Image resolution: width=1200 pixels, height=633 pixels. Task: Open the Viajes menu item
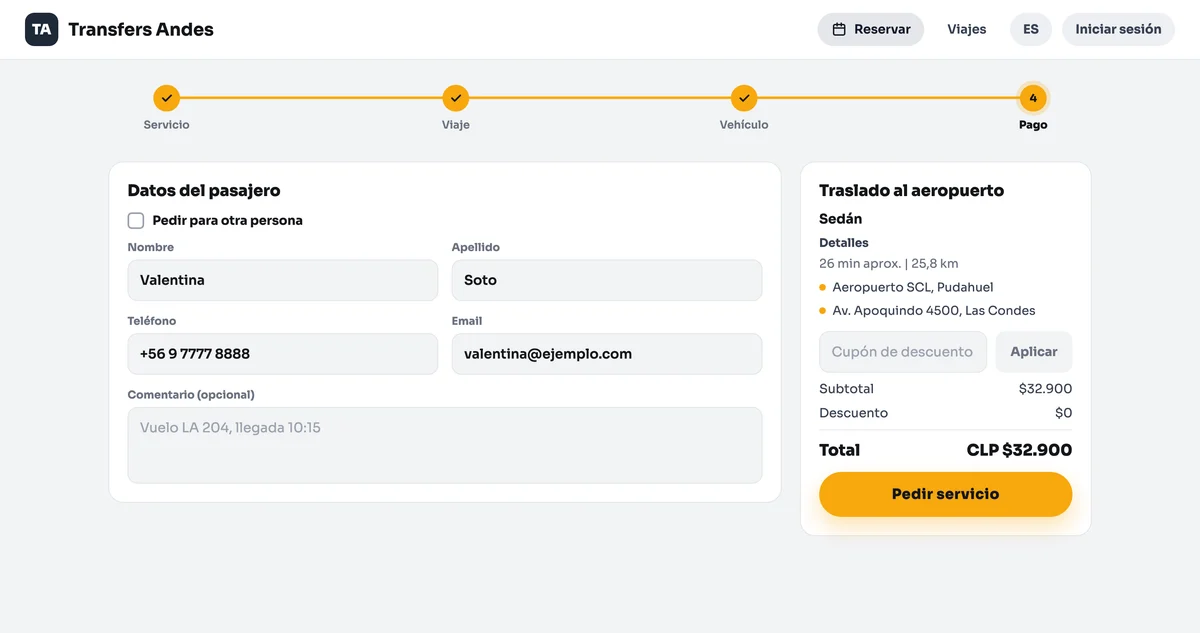(967, 29)
